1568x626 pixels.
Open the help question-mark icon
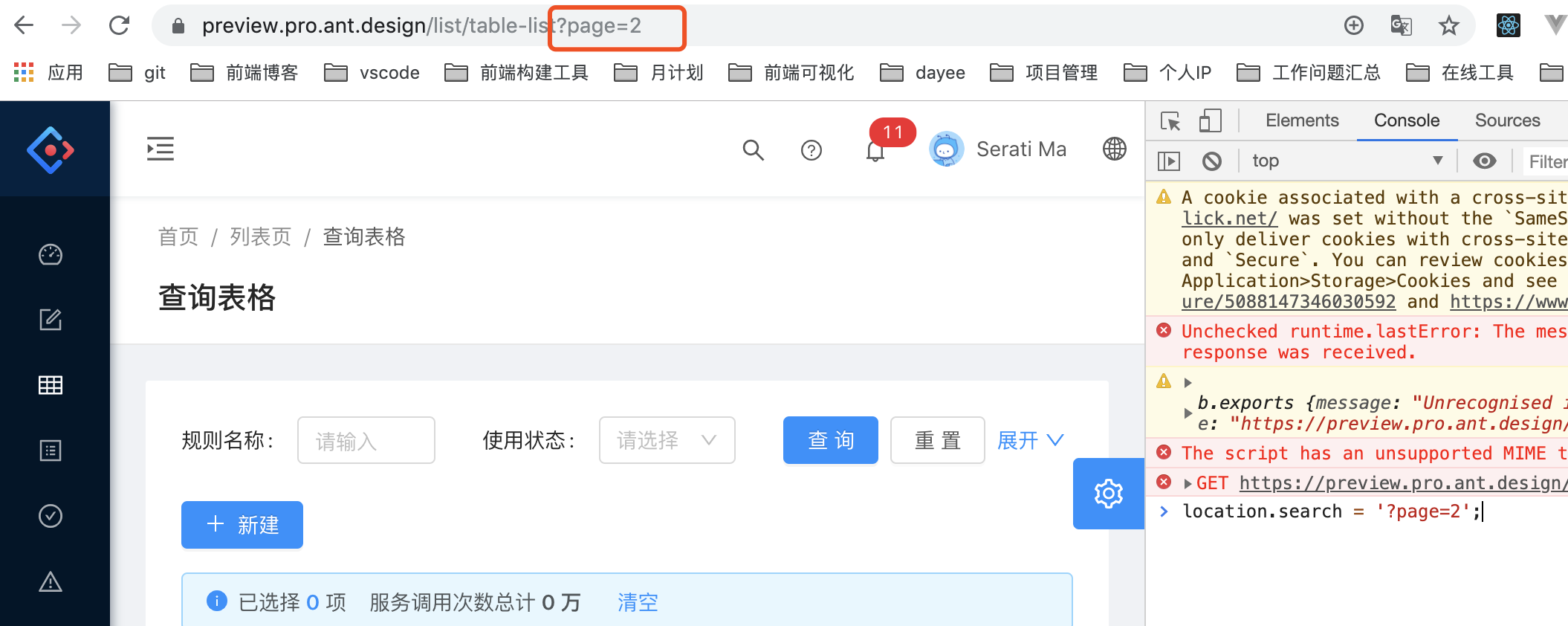(811, 150)
